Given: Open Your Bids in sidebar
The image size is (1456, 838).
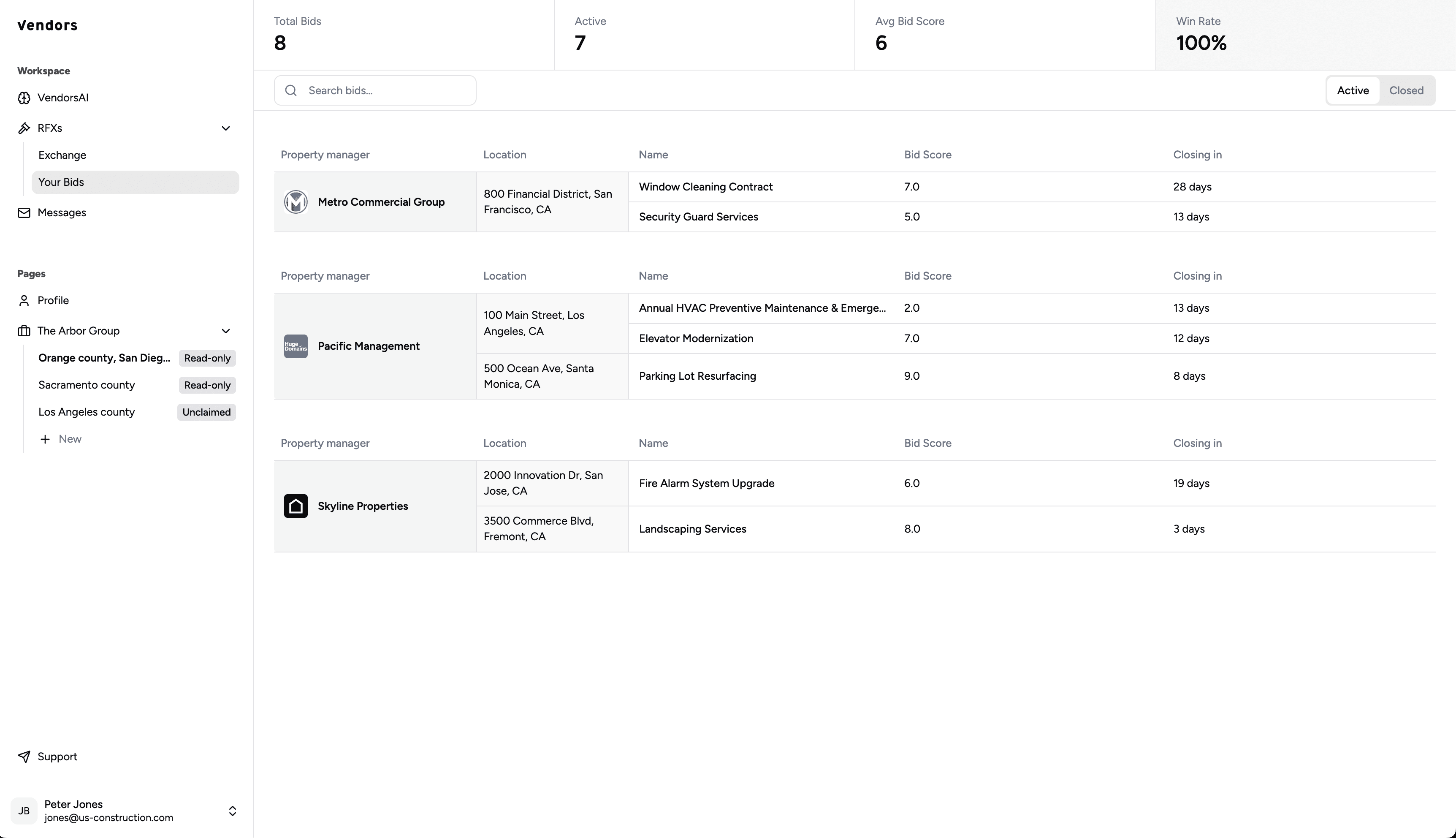Looking at the screenshot, I should [61, 182].
